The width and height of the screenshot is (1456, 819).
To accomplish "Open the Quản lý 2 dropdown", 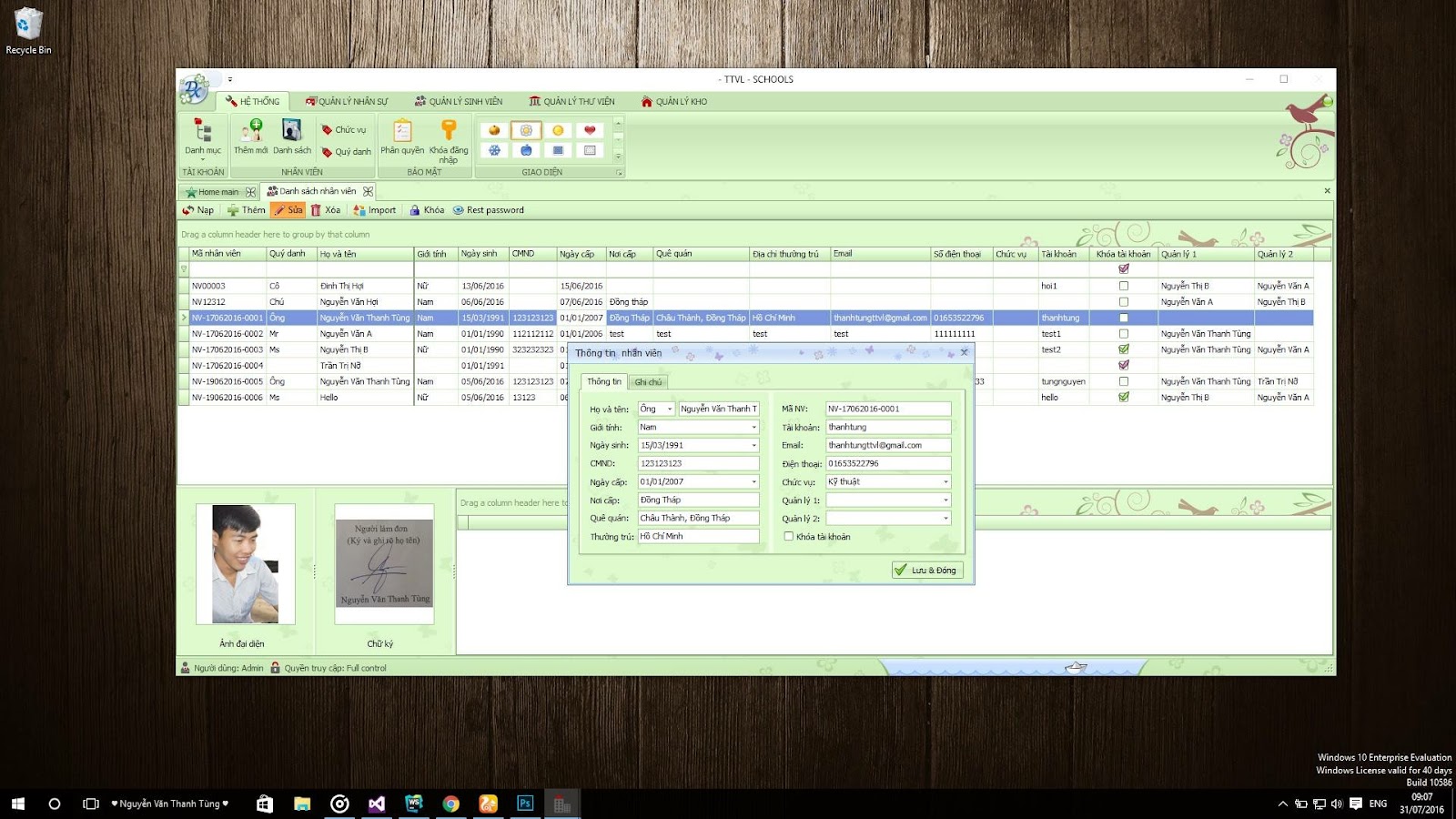I will (x=945, y=519).
